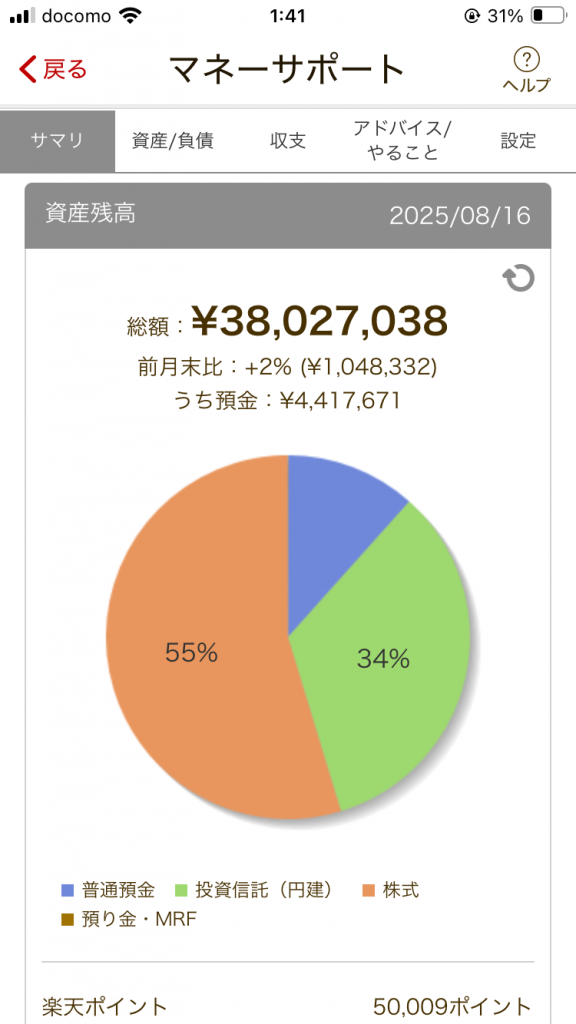Select the サマリ tab

coord(57,141)
